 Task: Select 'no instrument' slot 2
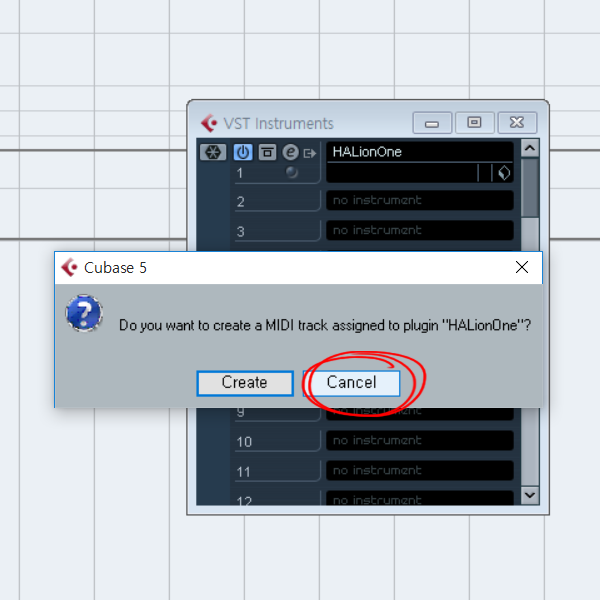(420, 200)
